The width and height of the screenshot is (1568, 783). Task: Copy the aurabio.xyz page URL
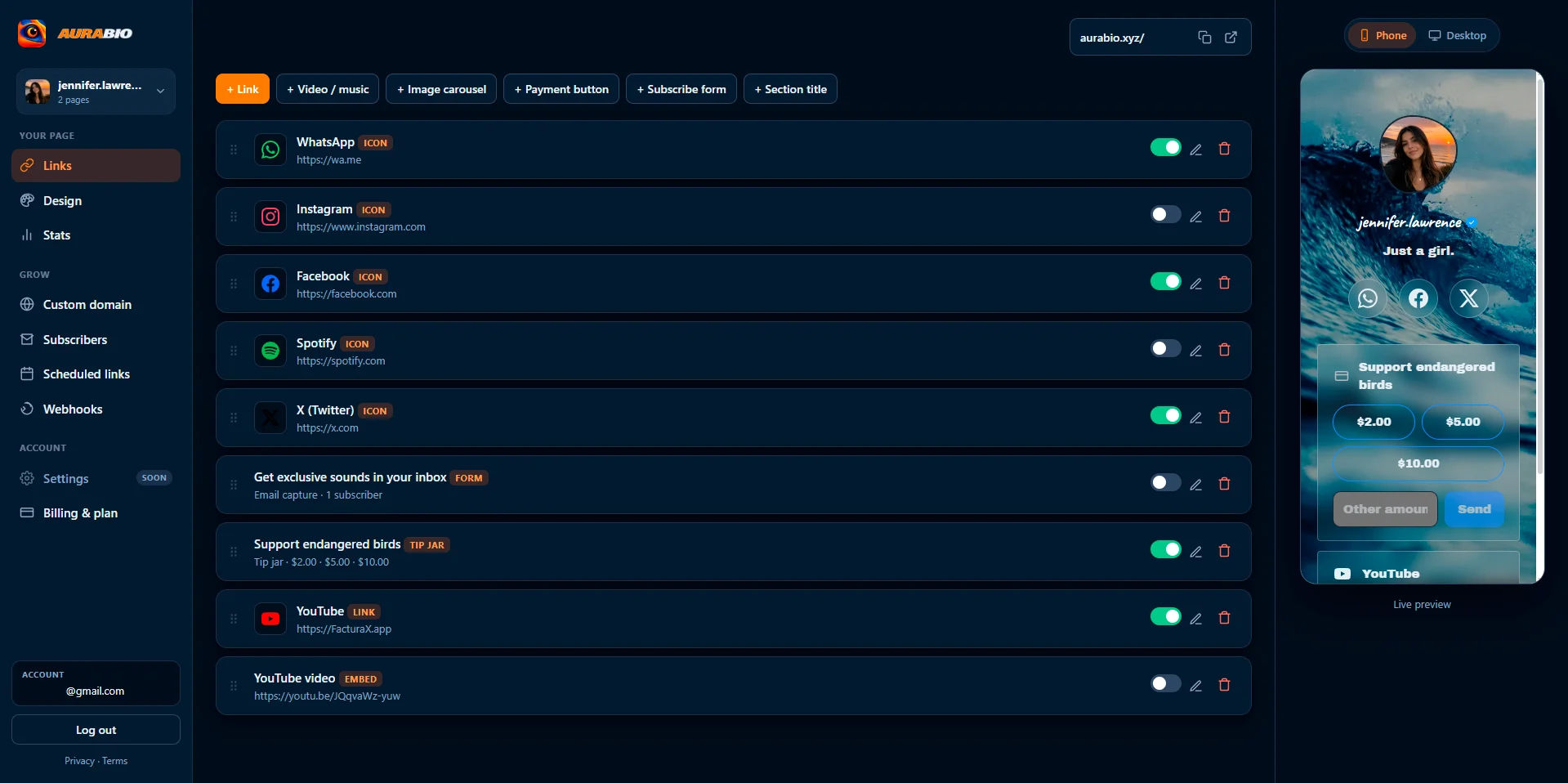click(1204, 38)
